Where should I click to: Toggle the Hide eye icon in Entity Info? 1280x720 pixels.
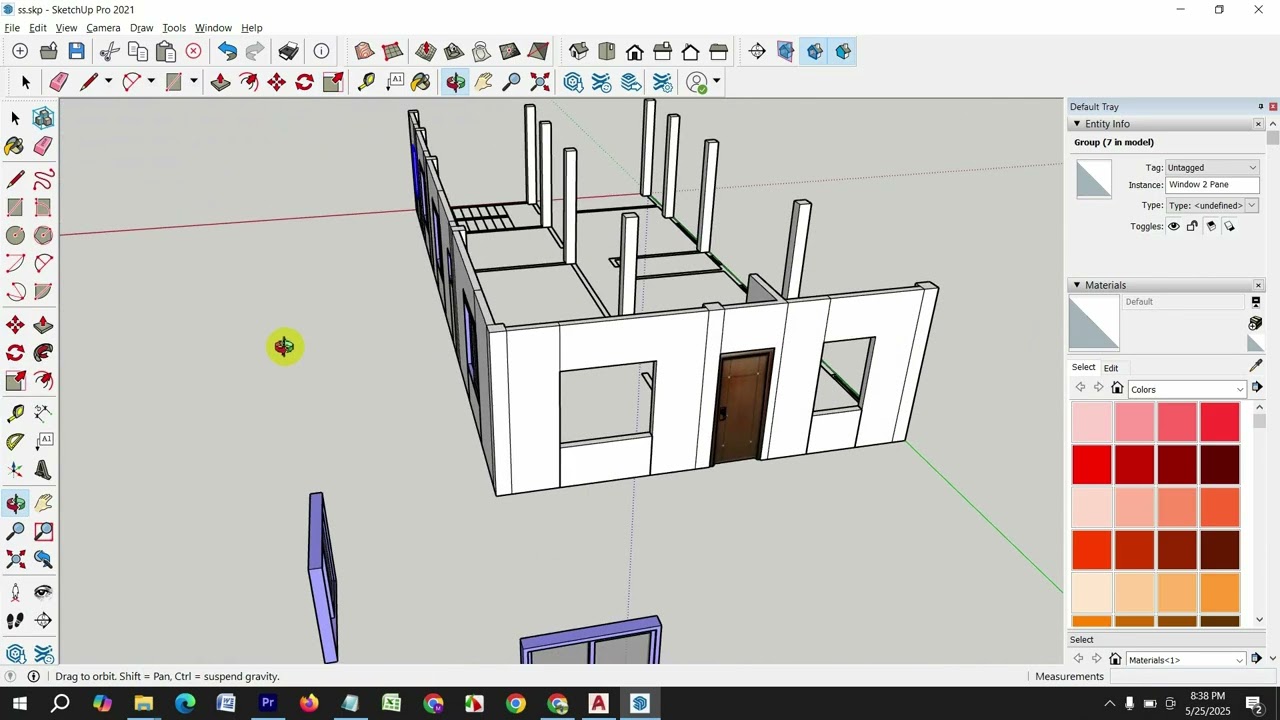point(1174,226)
